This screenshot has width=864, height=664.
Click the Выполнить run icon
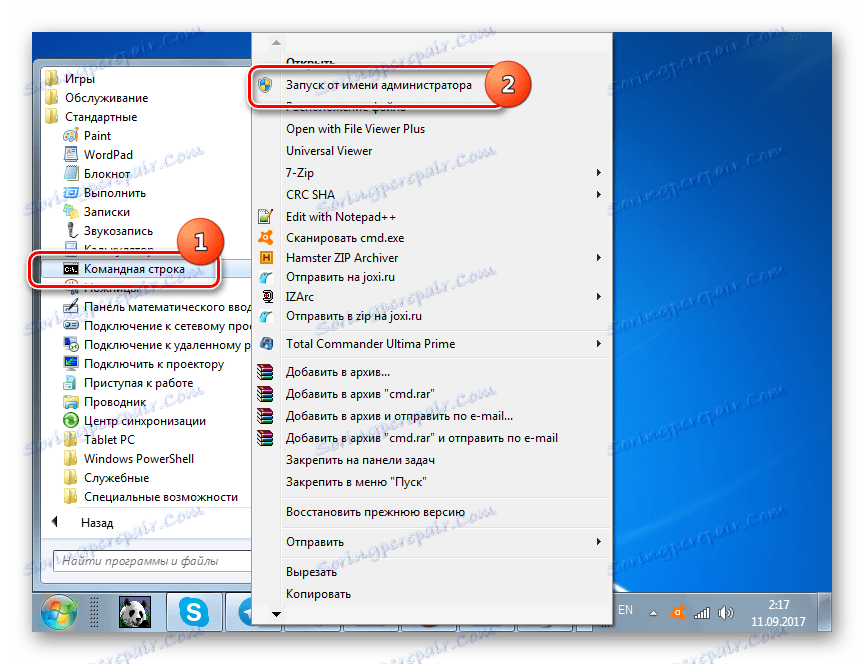71,193
